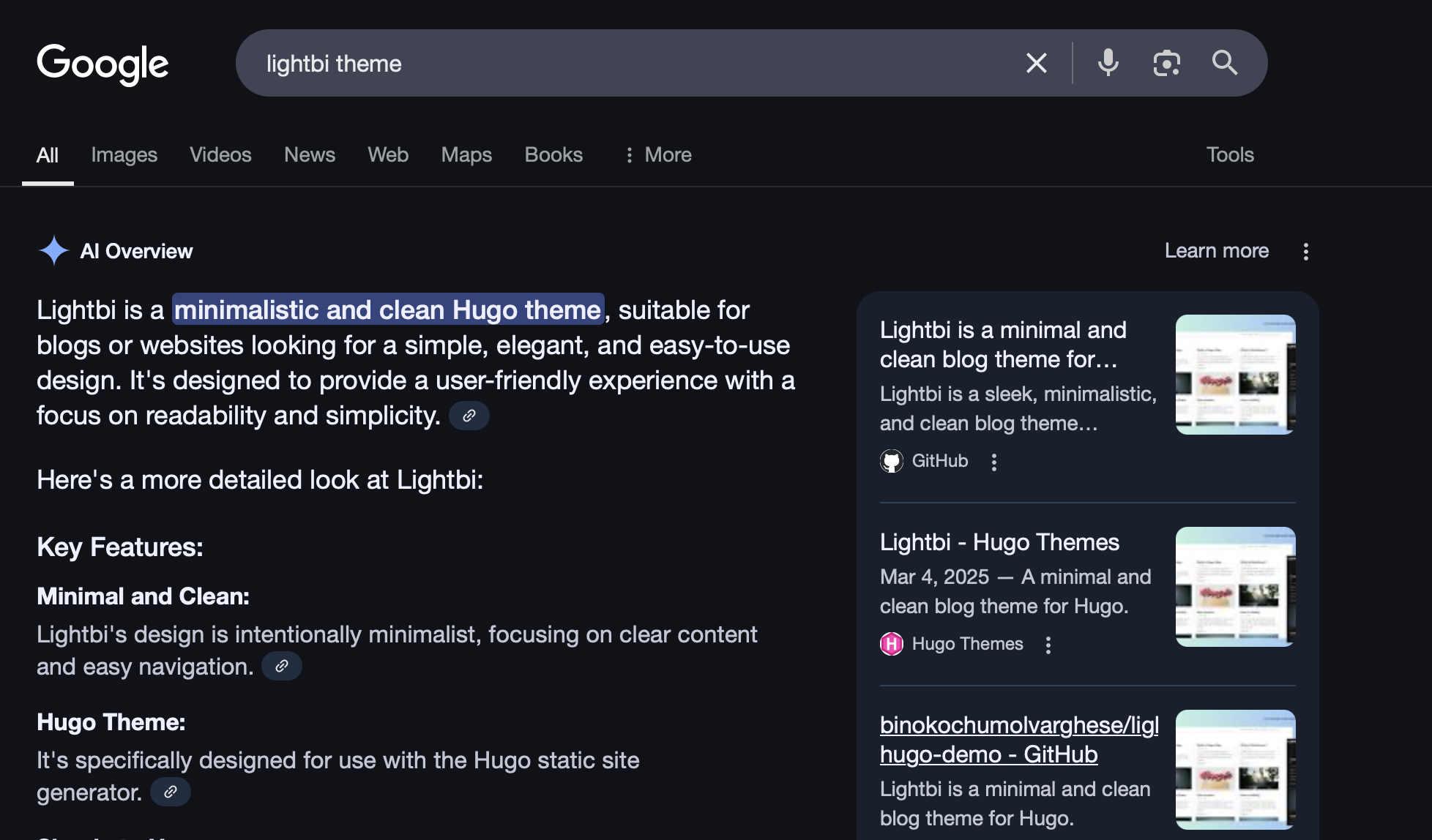
Task: Submit search with the magnifying glass icon
Action: click(1224, 63)
